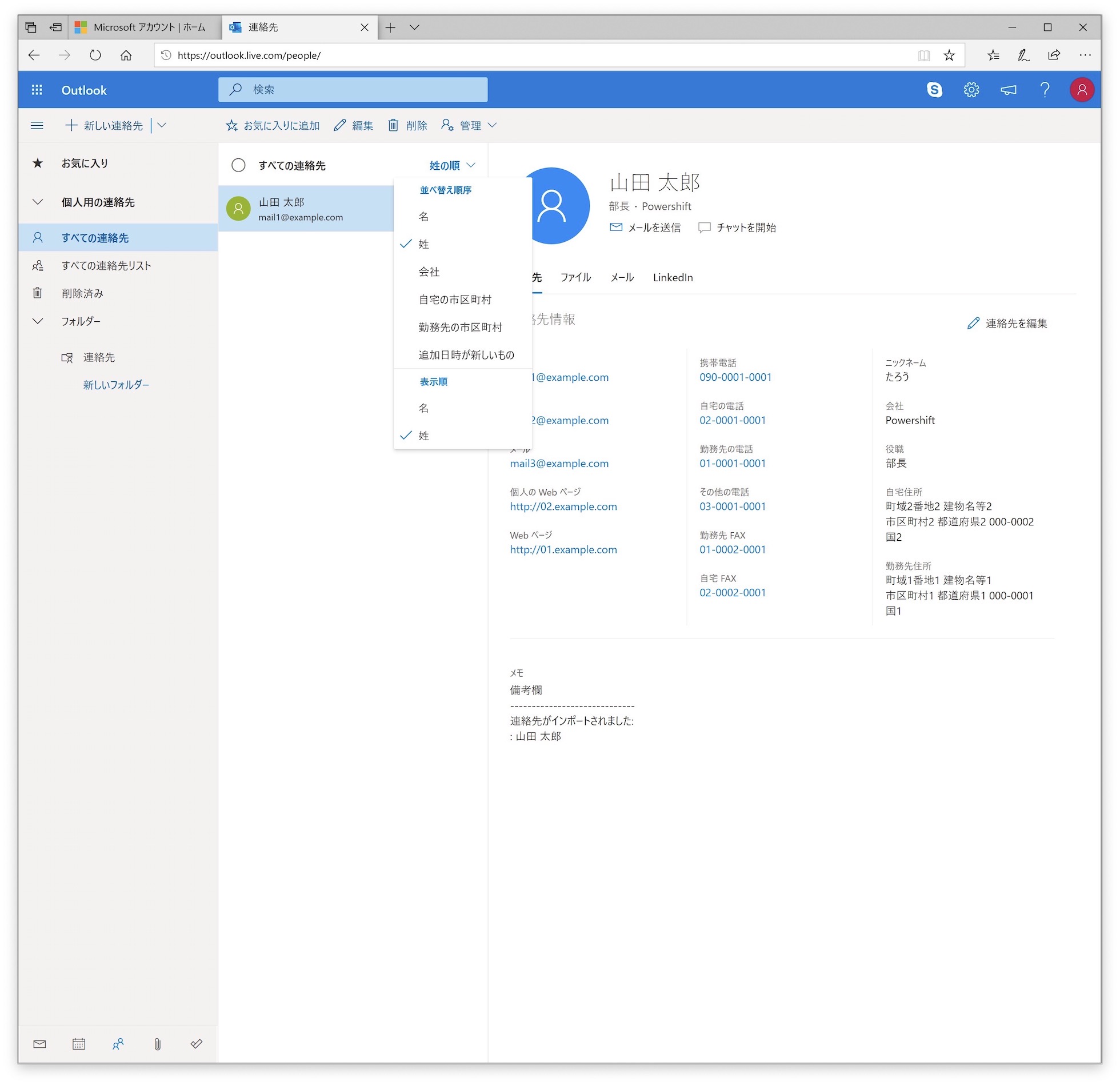Open the Skype icon in header
The height and width of the screenshot is (1085, 1120).
(934, 90)
